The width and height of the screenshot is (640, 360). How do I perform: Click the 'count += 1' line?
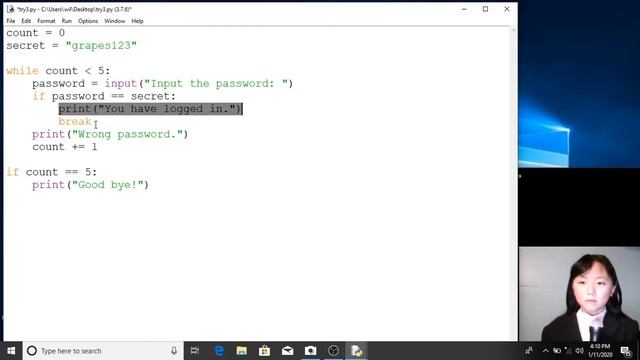[x=65, y=147]
